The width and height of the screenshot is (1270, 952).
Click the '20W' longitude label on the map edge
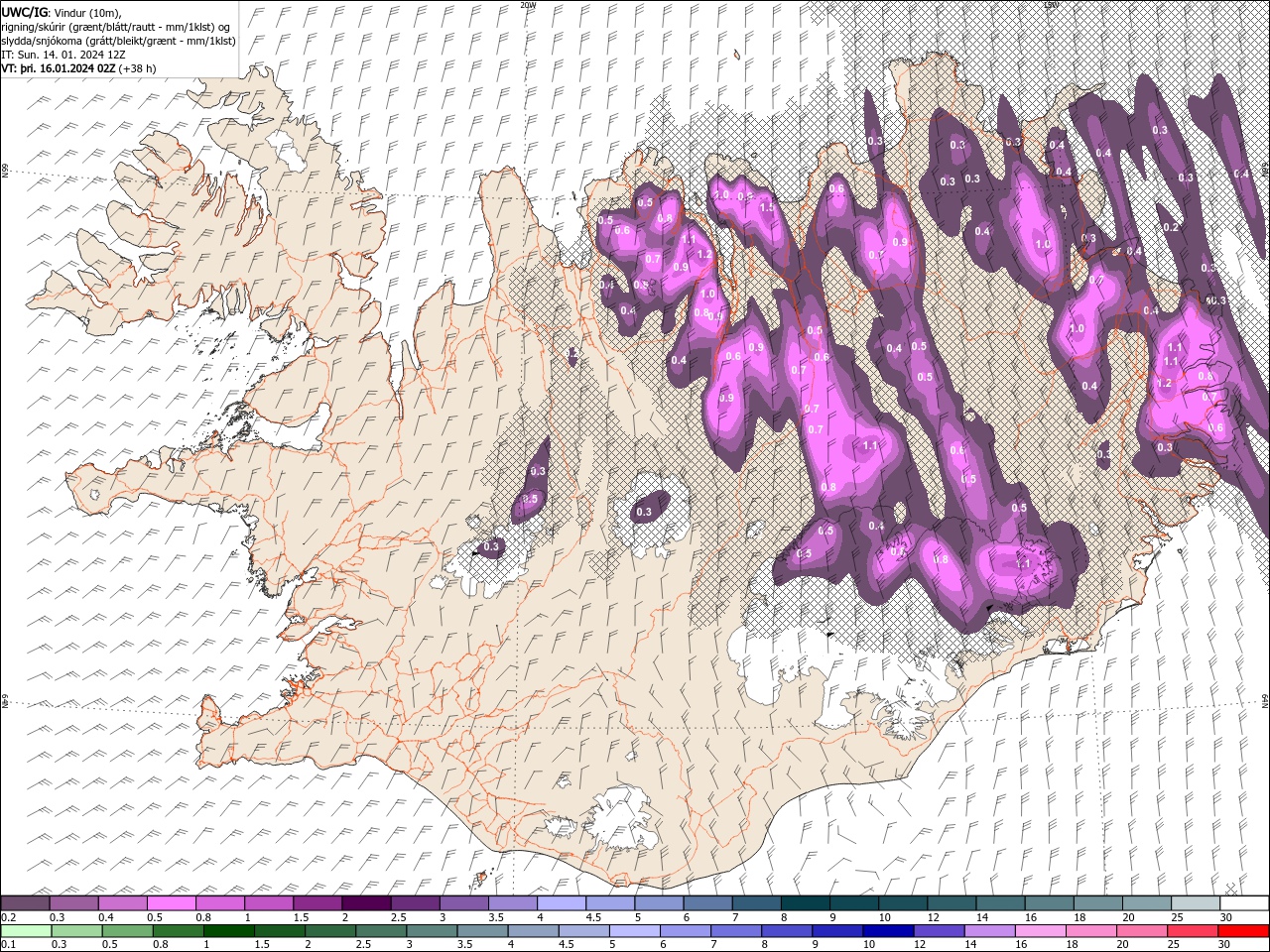click(x=528, y=5)
